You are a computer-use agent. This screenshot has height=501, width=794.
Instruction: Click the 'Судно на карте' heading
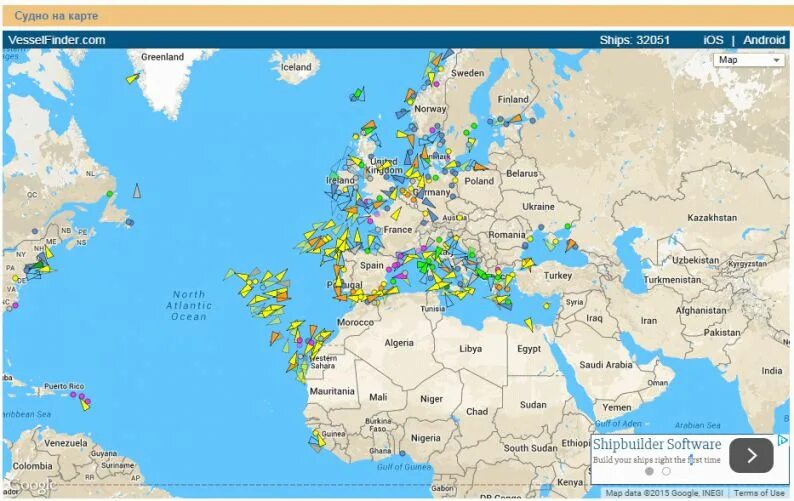click(x=56, y=16)
